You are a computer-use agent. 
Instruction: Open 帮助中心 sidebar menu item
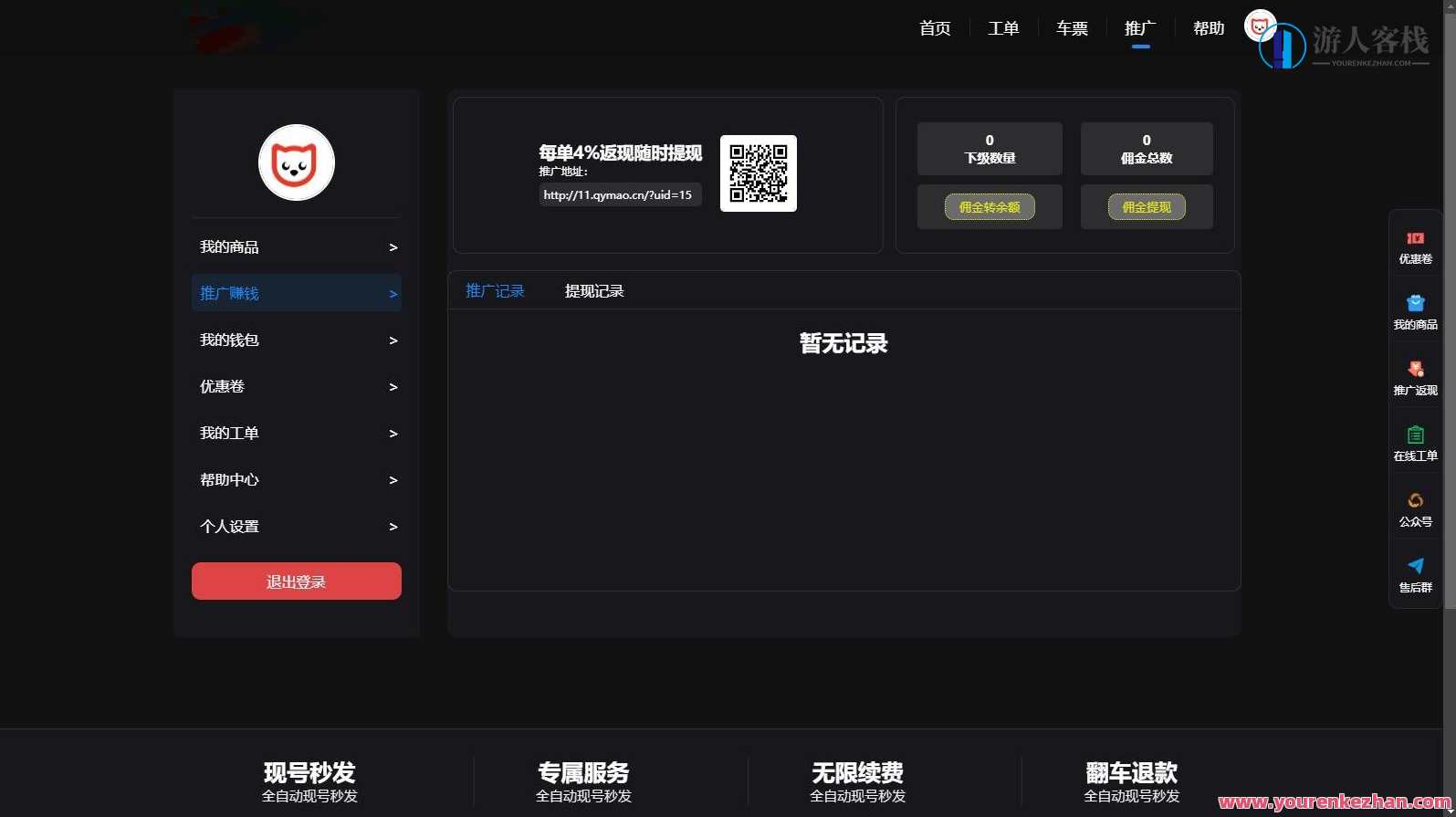tap(297, 480)
